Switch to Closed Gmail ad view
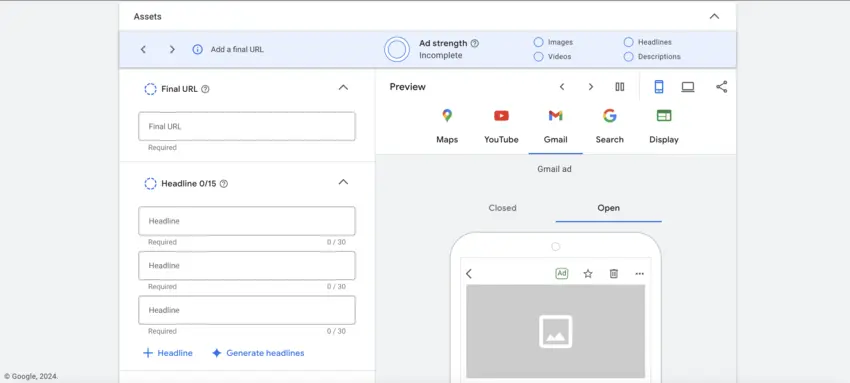The height and width of the screenshot is (383, 850). 503,208
